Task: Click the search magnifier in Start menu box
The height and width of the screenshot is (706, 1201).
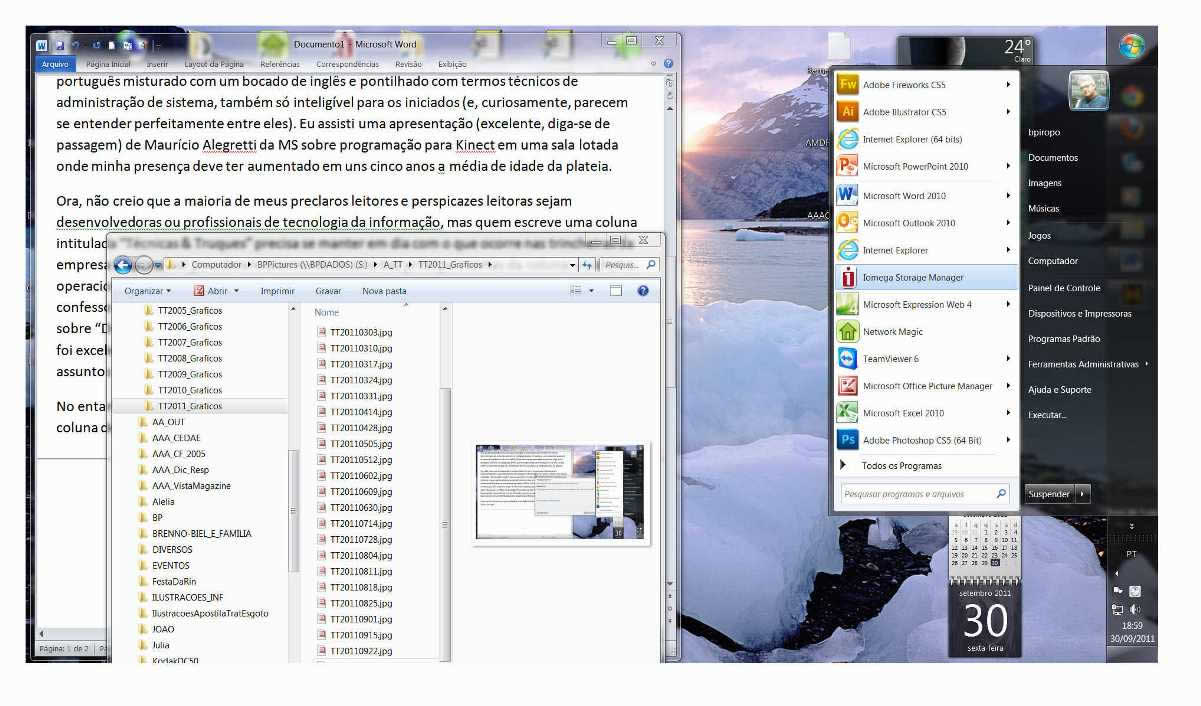Action: tap(1001, 494)
